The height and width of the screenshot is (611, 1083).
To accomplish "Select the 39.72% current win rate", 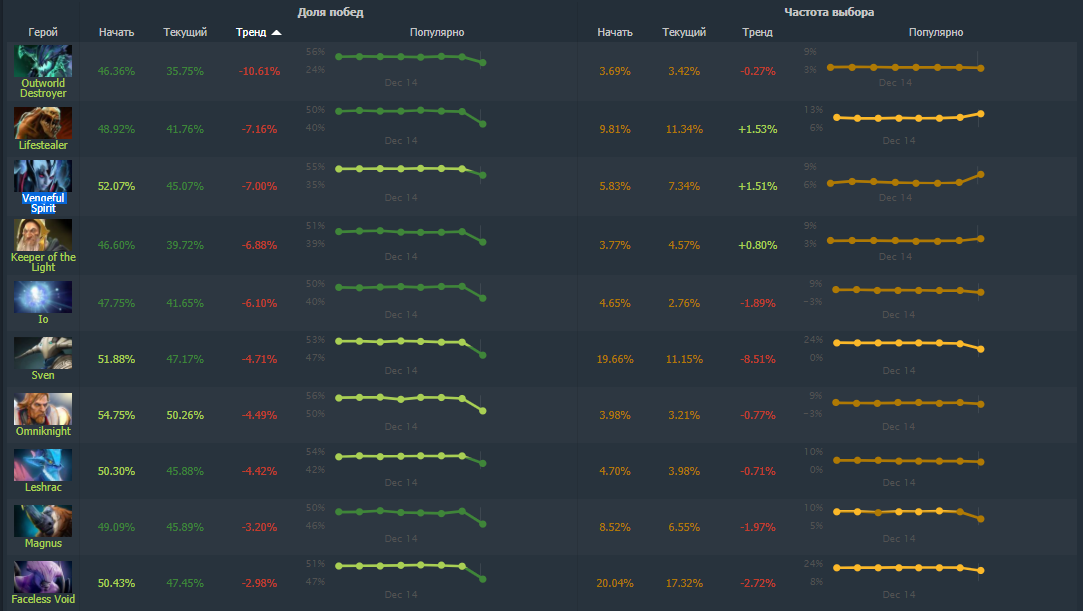I will [x=185, y=245].
